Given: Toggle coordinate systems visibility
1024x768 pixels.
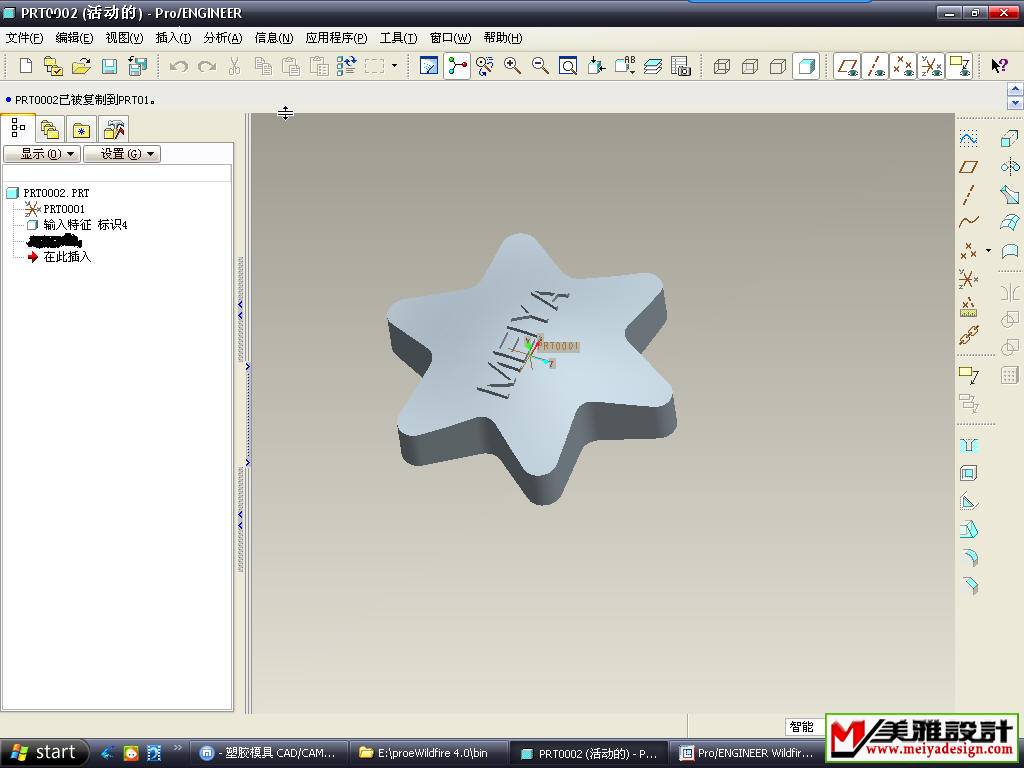Looking at the screenshot, I should coord(931,66).
